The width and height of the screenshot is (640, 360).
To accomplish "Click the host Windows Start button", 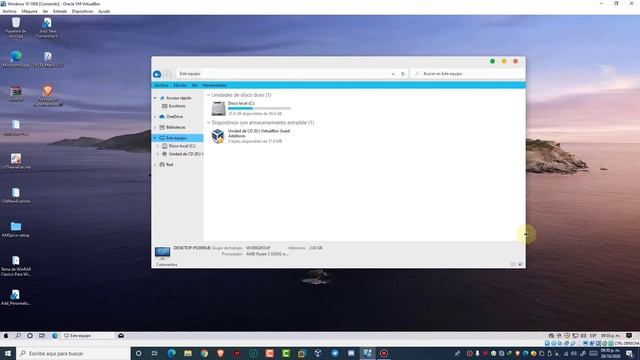I will pyautogui.click(x=7, y=353).
